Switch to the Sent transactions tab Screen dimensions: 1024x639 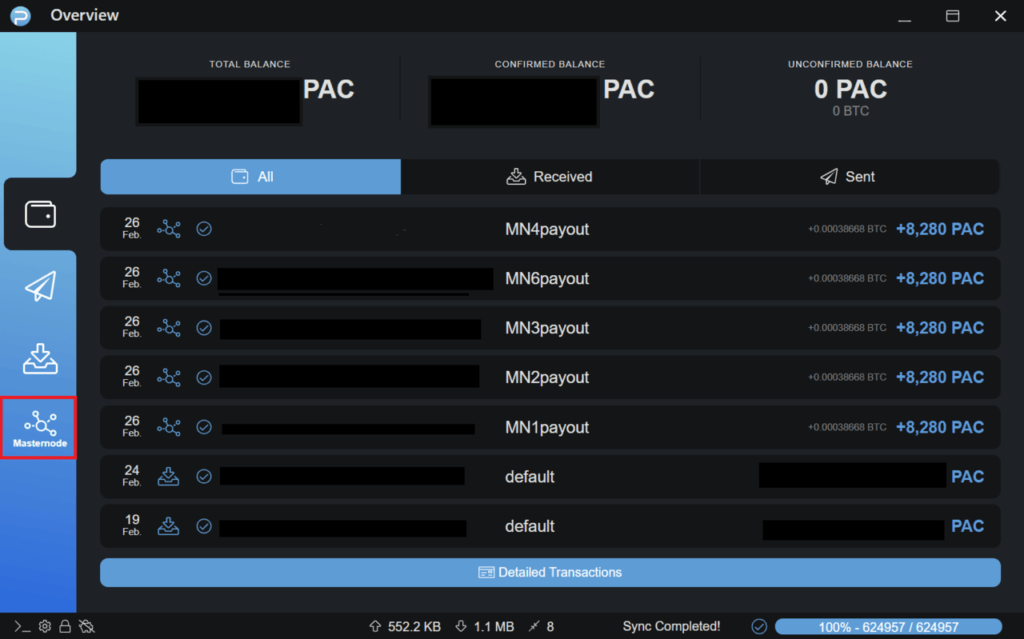coord(848,177)
